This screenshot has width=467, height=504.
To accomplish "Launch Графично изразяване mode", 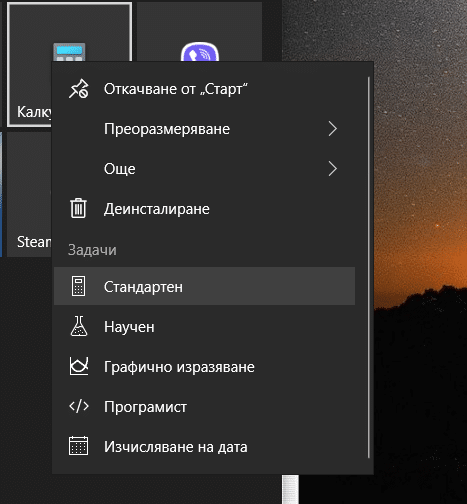I will point(204,366).
